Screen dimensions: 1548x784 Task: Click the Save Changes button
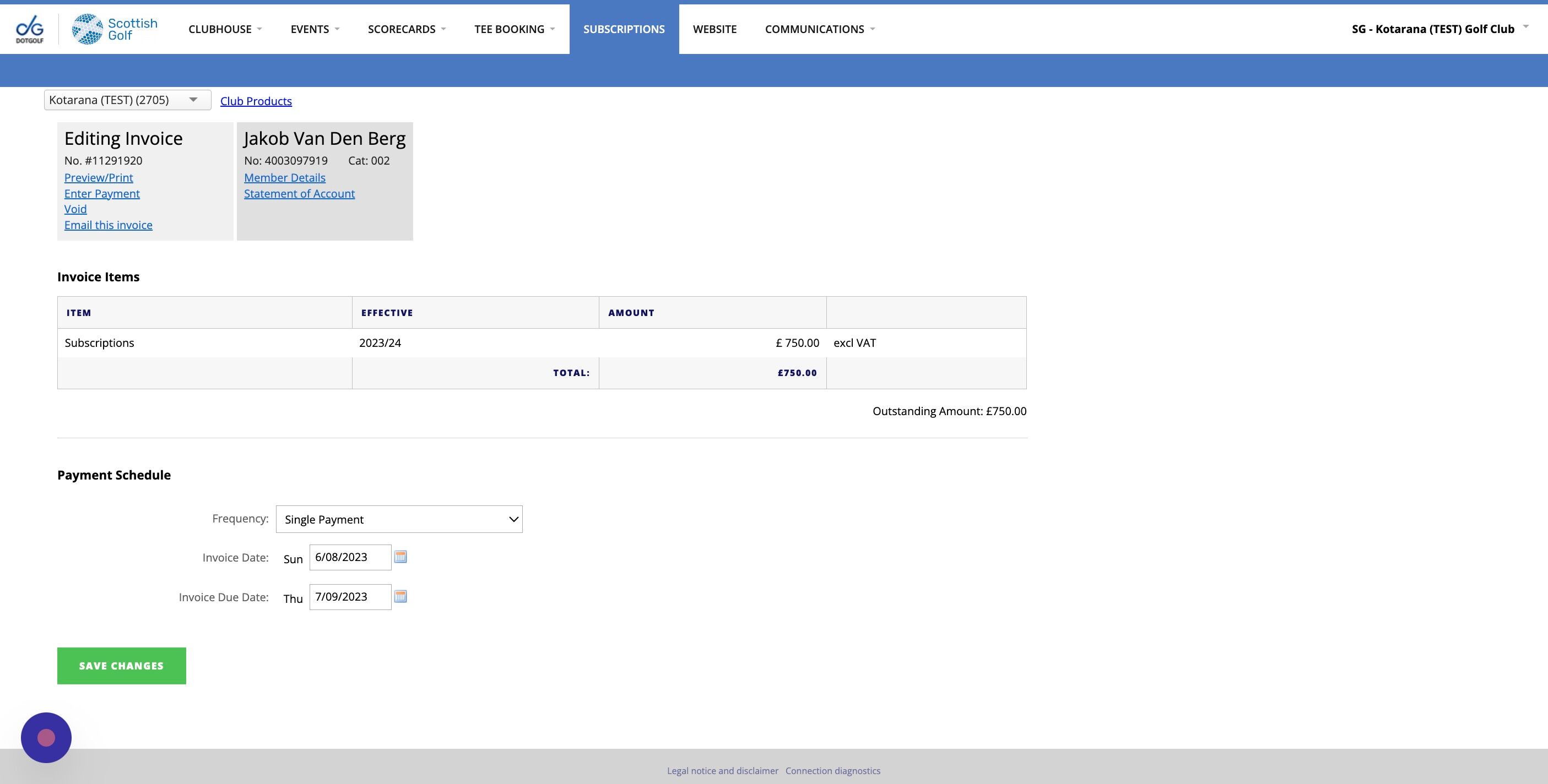pyautogui.click(x=121, y=666)
